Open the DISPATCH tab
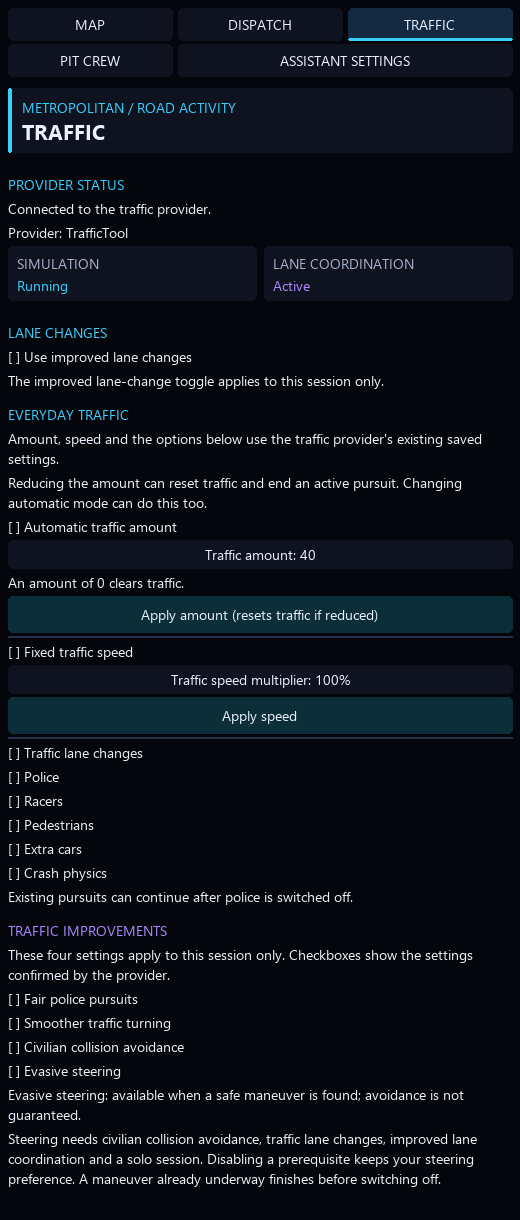 pos(260,25)
